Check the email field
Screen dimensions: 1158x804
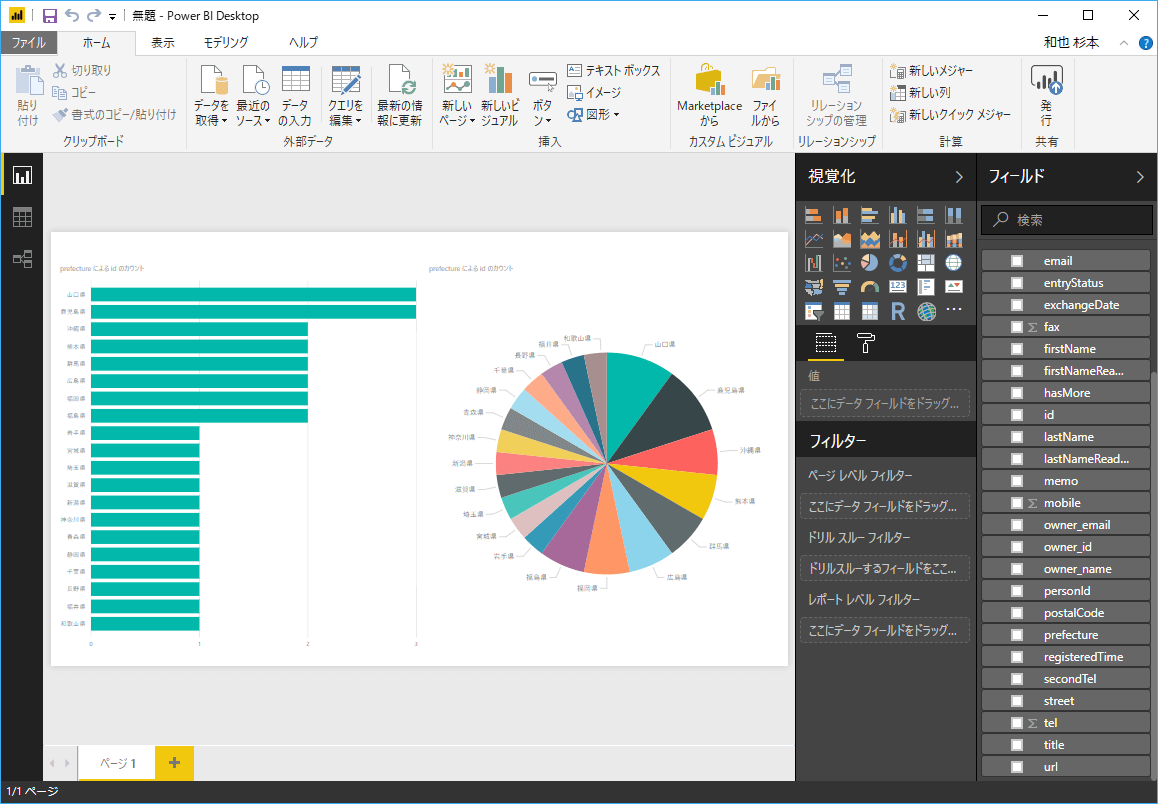tap(1017, 261)
